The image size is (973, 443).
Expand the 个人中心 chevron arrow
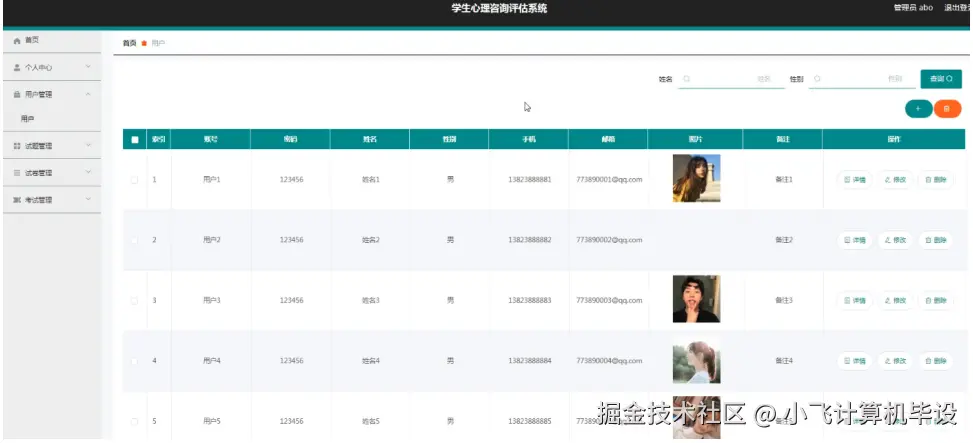[88, 66]
